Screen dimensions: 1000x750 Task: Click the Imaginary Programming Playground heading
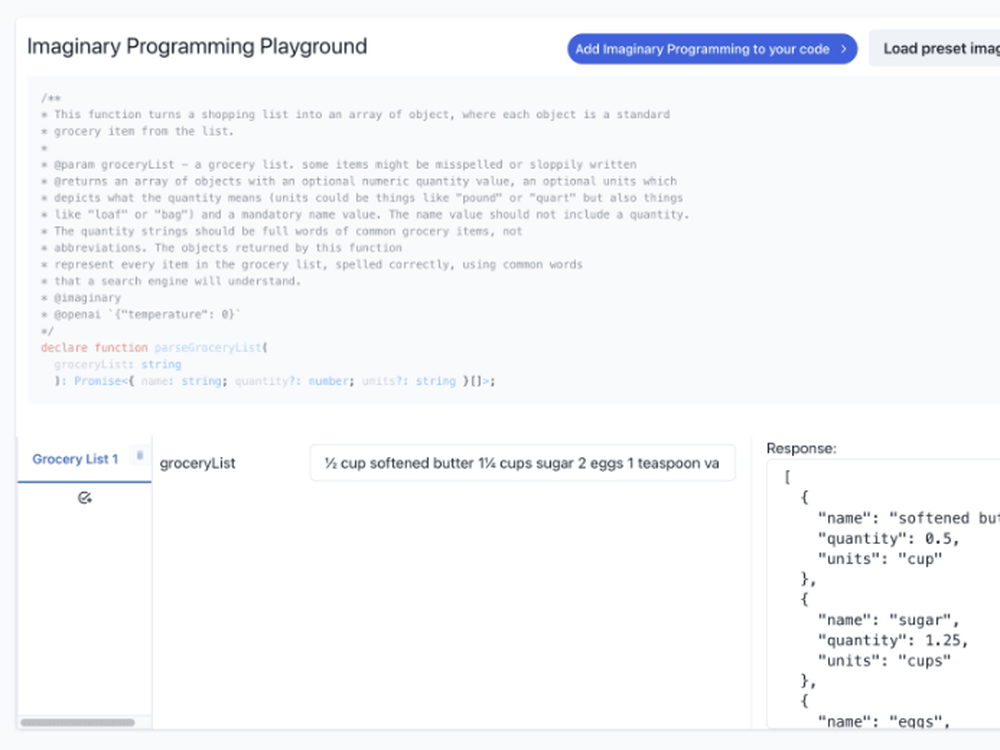(197, 47)
